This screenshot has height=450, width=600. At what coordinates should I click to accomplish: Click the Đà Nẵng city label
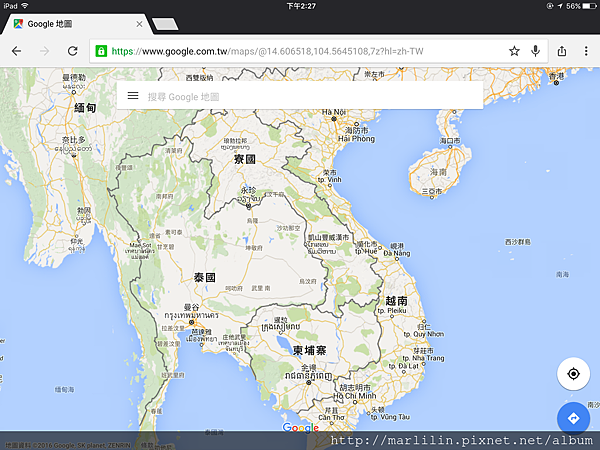pyautogui.click(x=397, y=253)
